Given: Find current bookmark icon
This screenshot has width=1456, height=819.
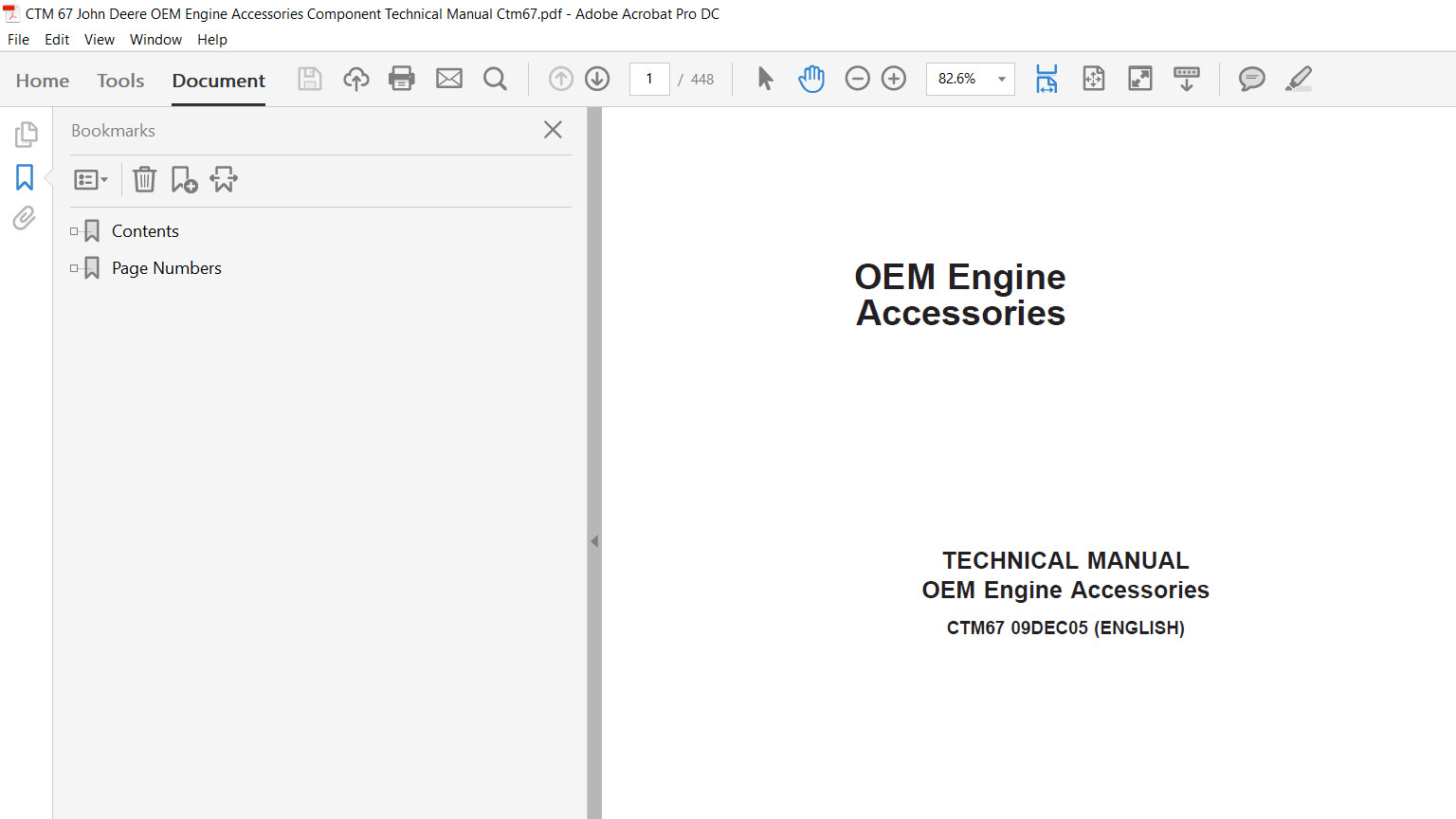Looking at the screenshot, I should (x=224, y=179).
